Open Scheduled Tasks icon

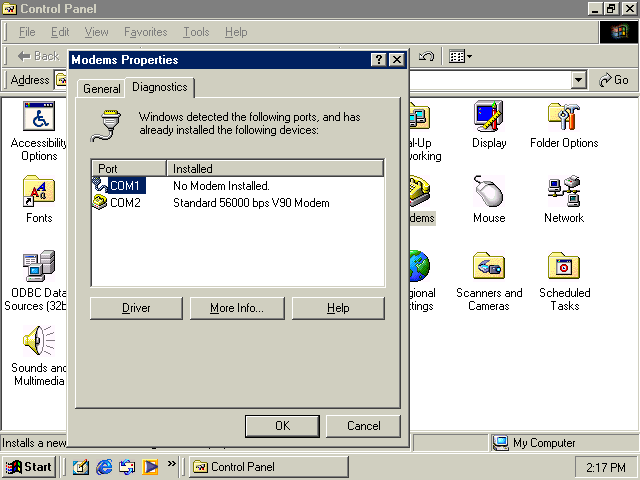(x=564, y=266)
